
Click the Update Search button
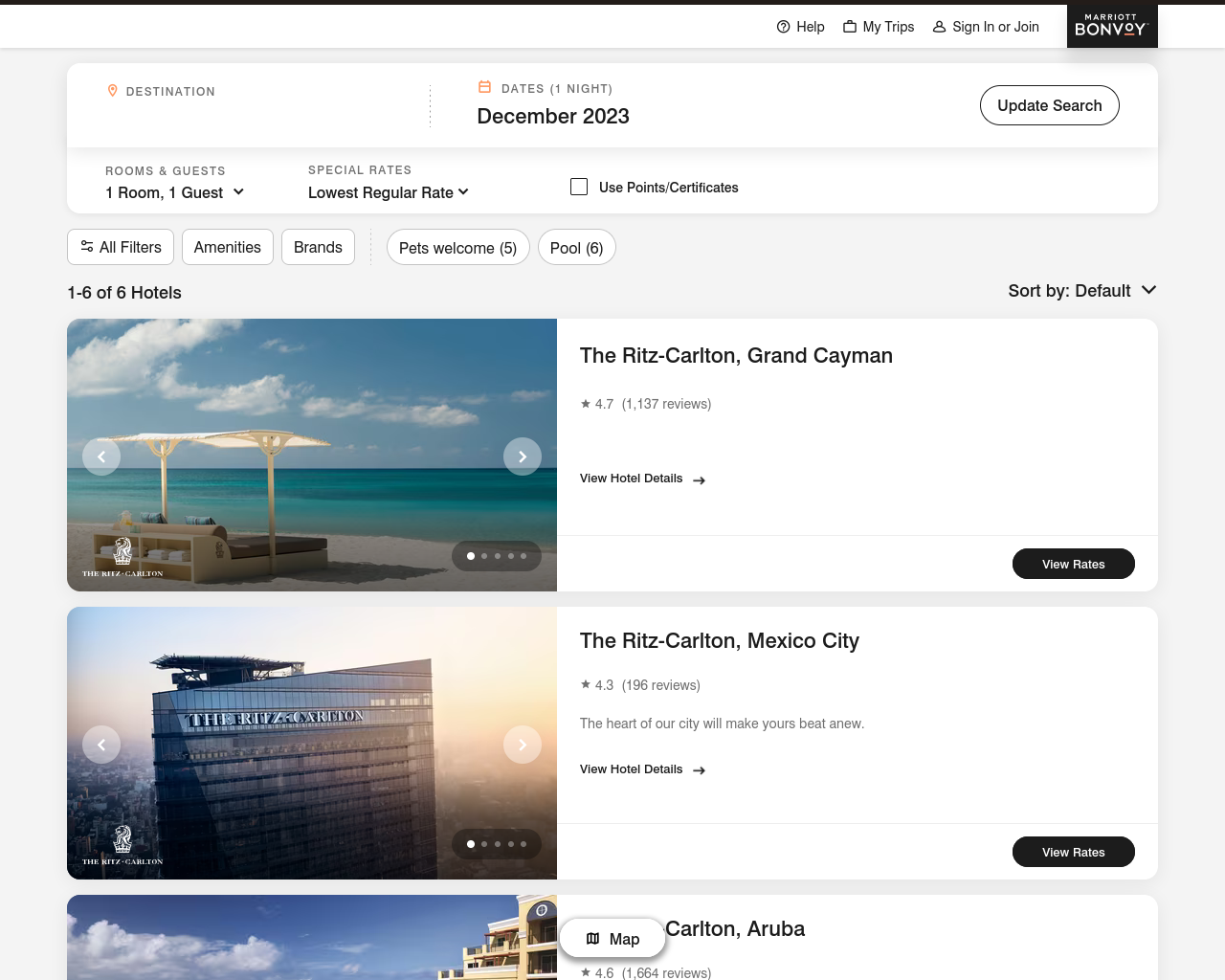[1050, 105]
